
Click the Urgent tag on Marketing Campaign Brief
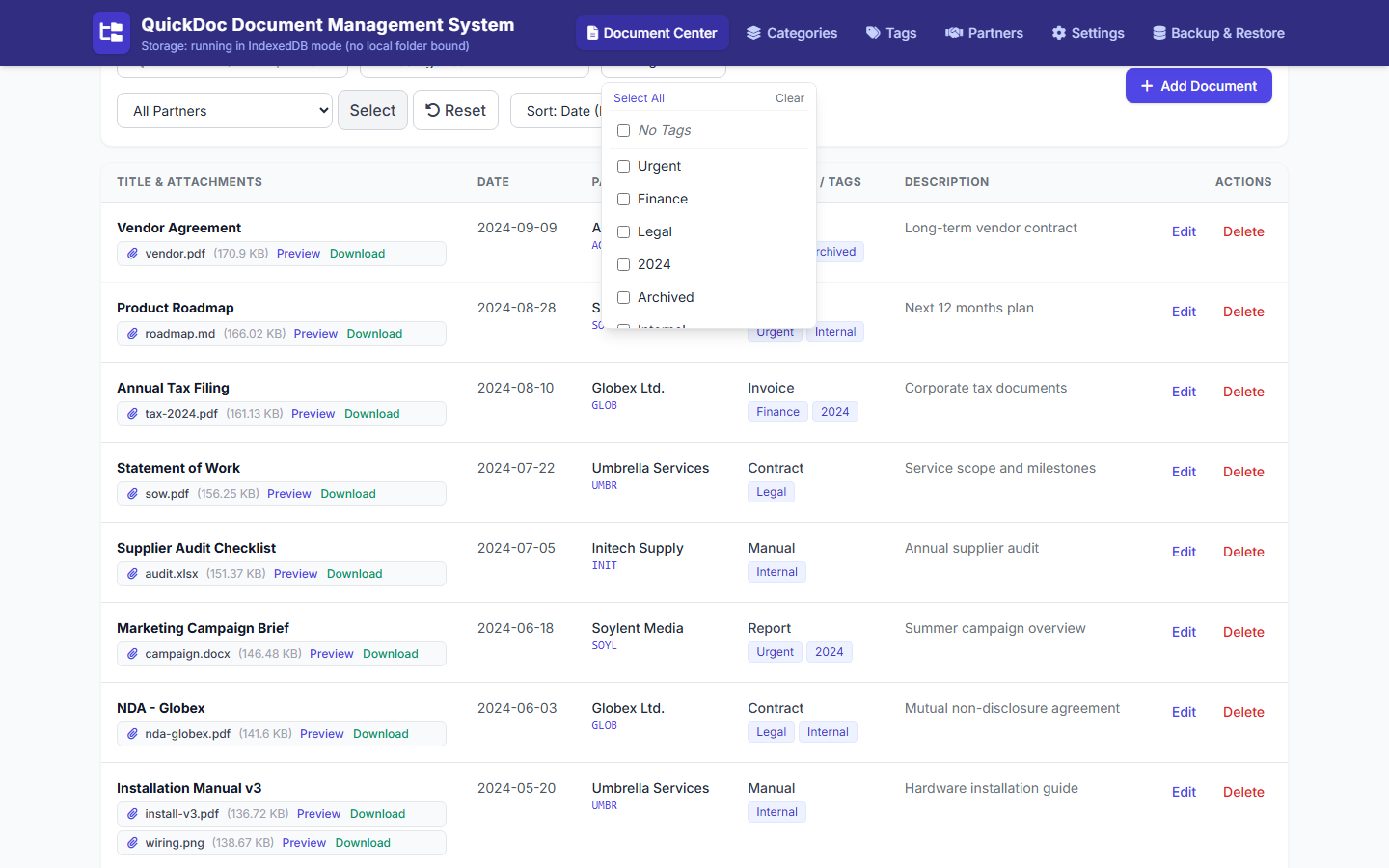775,652
